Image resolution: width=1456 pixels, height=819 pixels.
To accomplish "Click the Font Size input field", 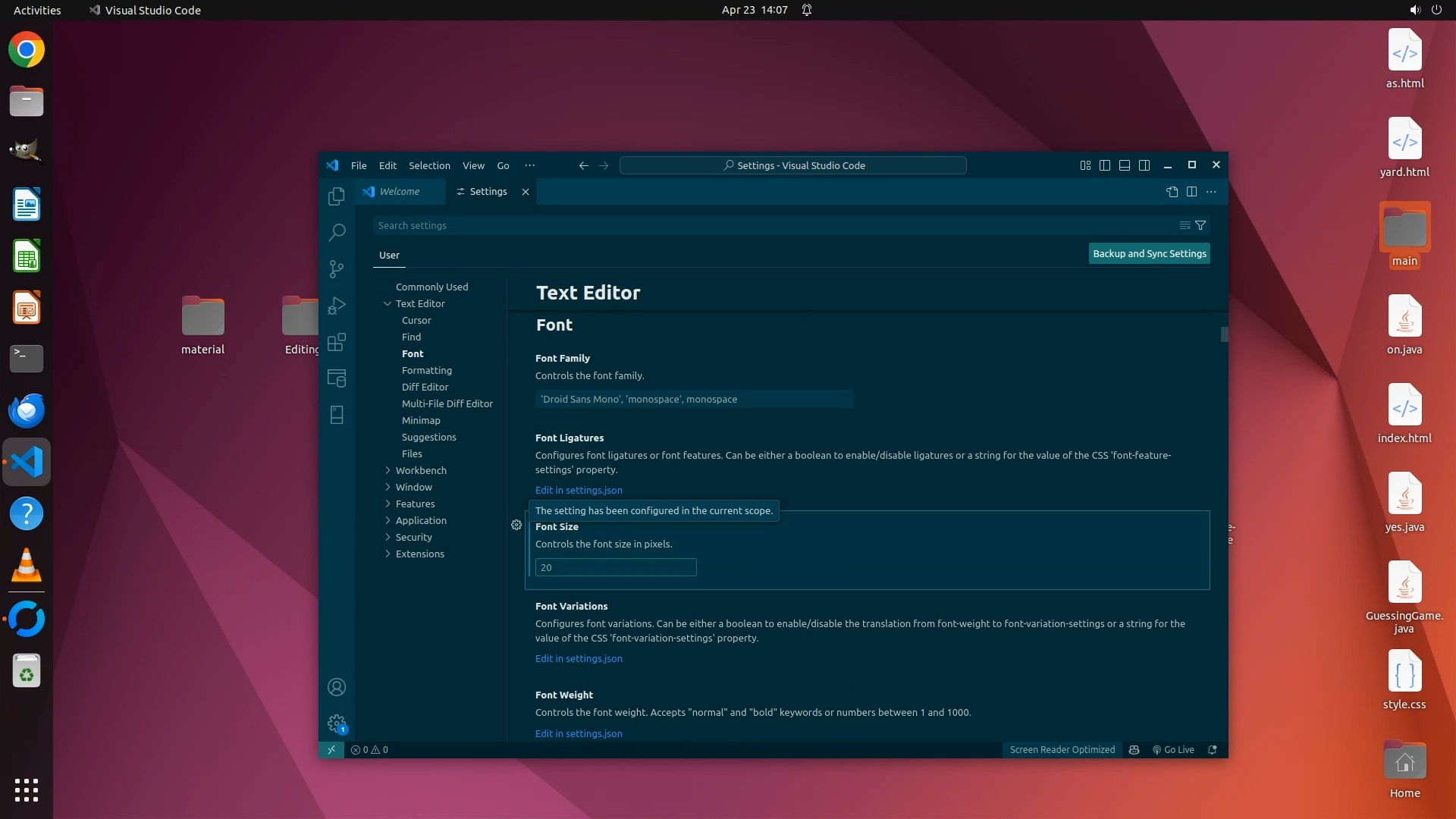I will click(x=616, y=567).
